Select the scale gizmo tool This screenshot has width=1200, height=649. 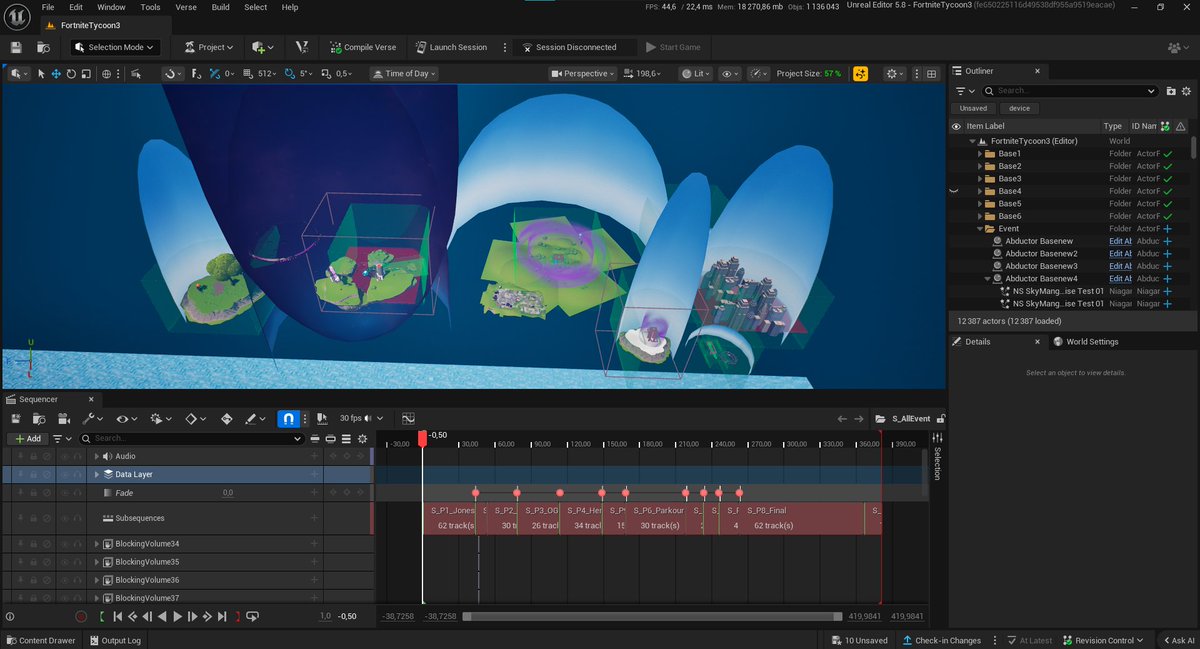tap(86, 73)
